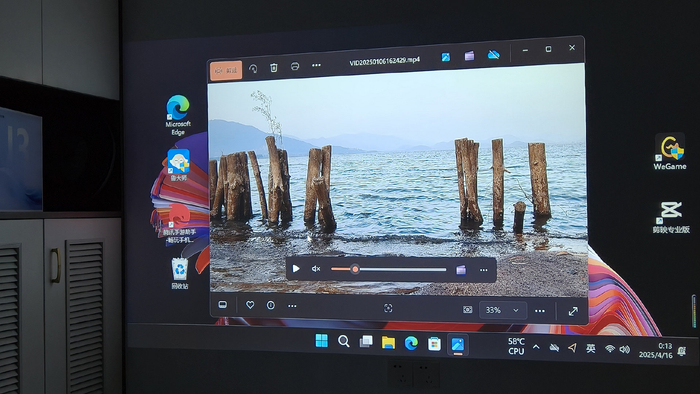Favorite the video with the heart icon
Image resolution: width=700 pixels, height=394 pixels.
(250, 305)
